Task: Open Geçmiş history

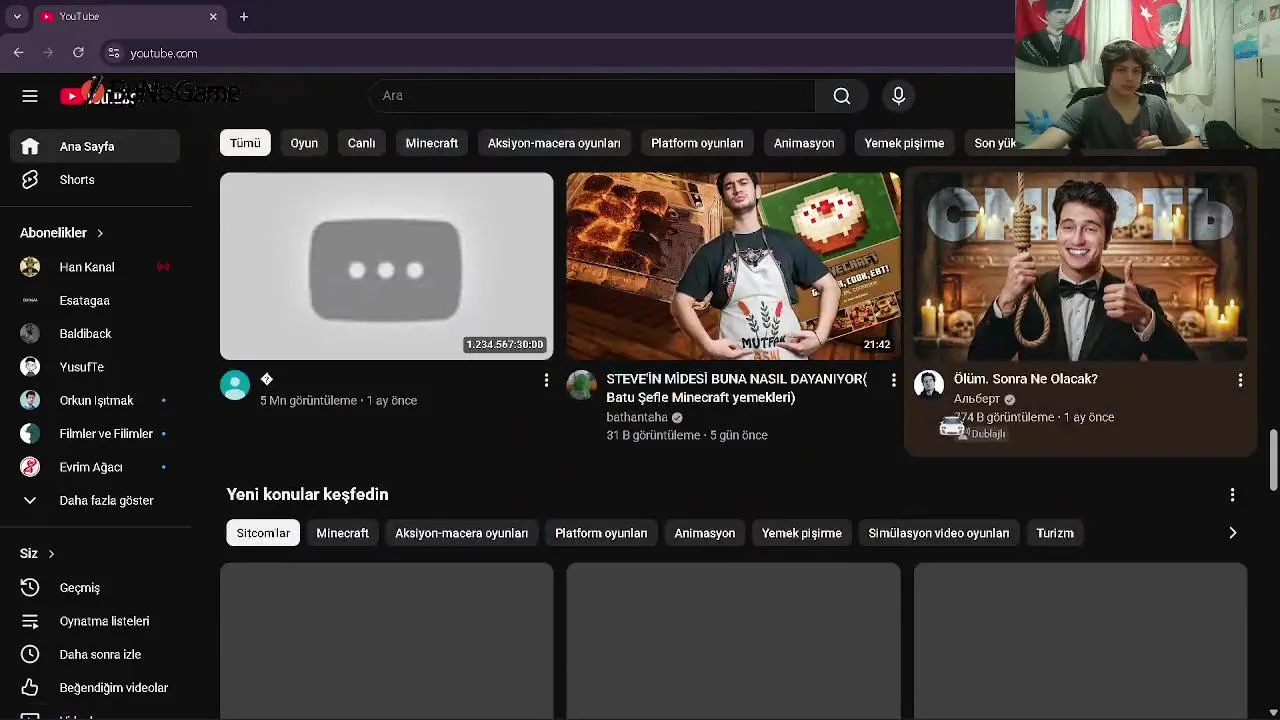Action: pos(95,588)
